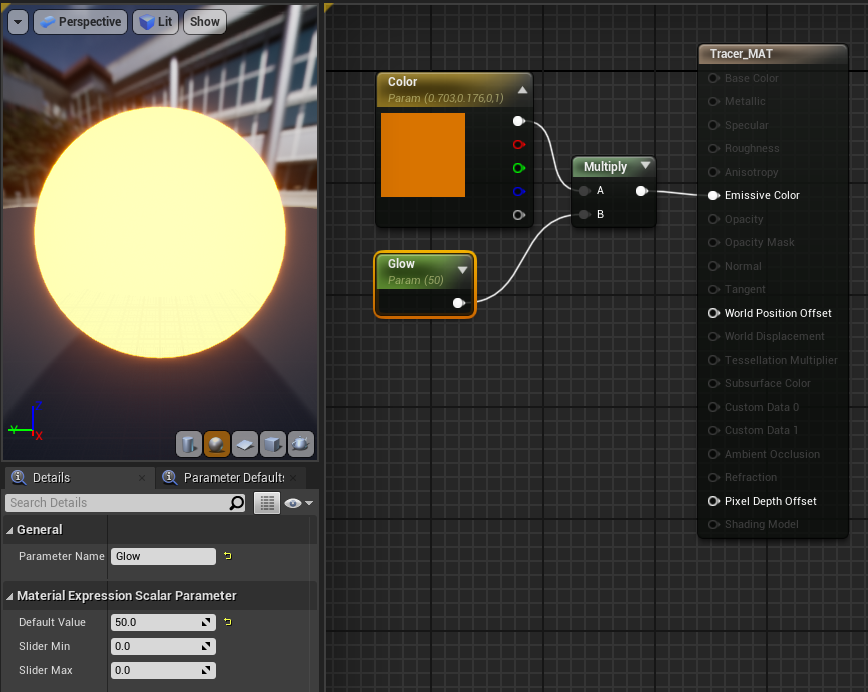Reset Default Value using yellow arrow
This screenshot has height=692, width=868.
[x=227, y=622]
